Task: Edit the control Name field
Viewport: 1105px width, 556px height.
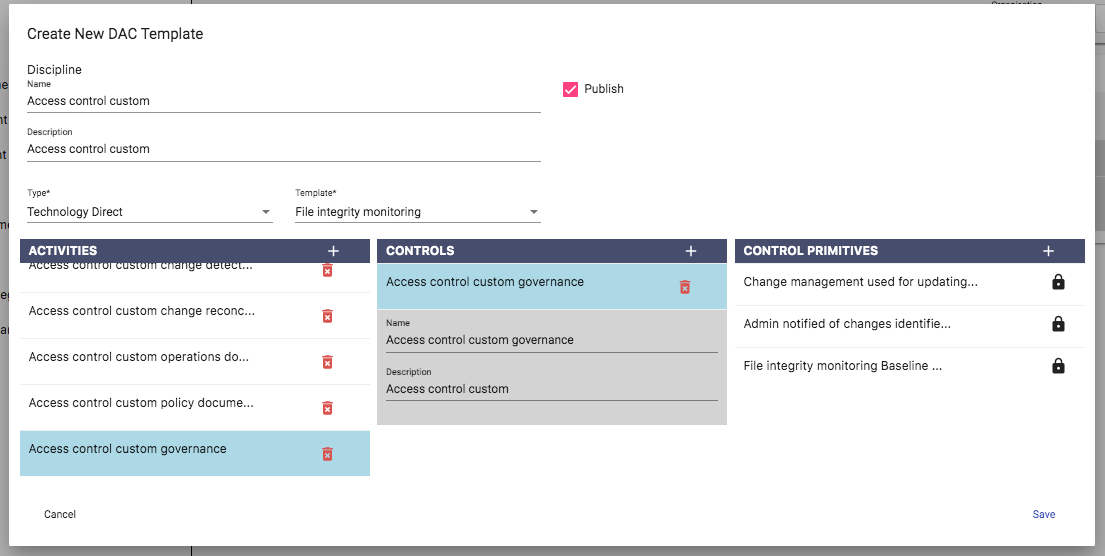Action: [x=552, y=340]
